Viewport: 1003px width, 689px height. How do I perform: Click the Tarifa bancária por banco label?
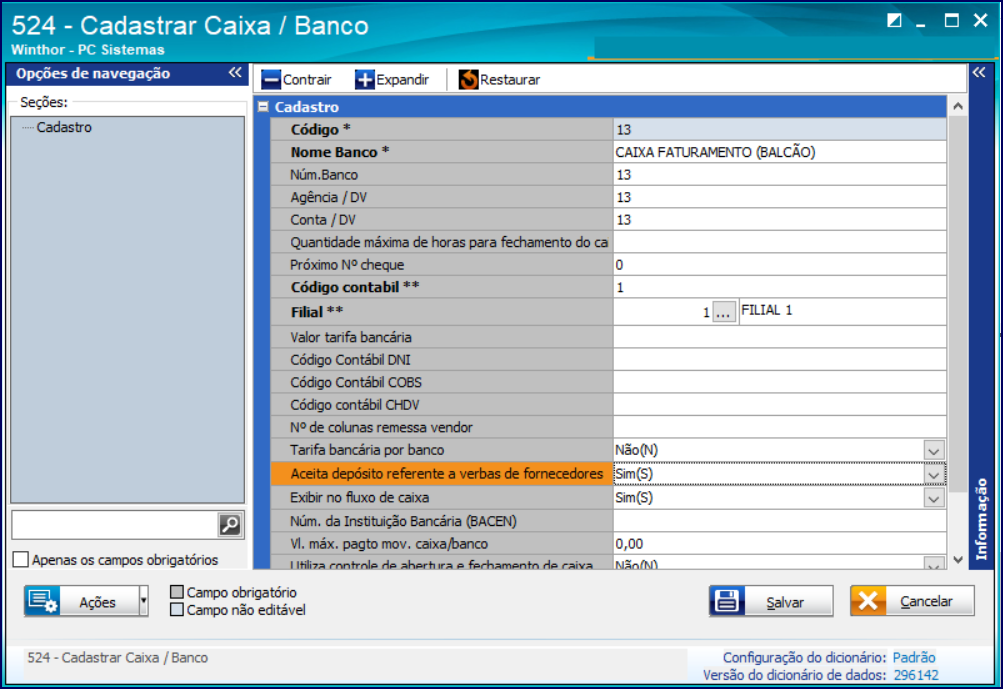[x=367, y=450]
